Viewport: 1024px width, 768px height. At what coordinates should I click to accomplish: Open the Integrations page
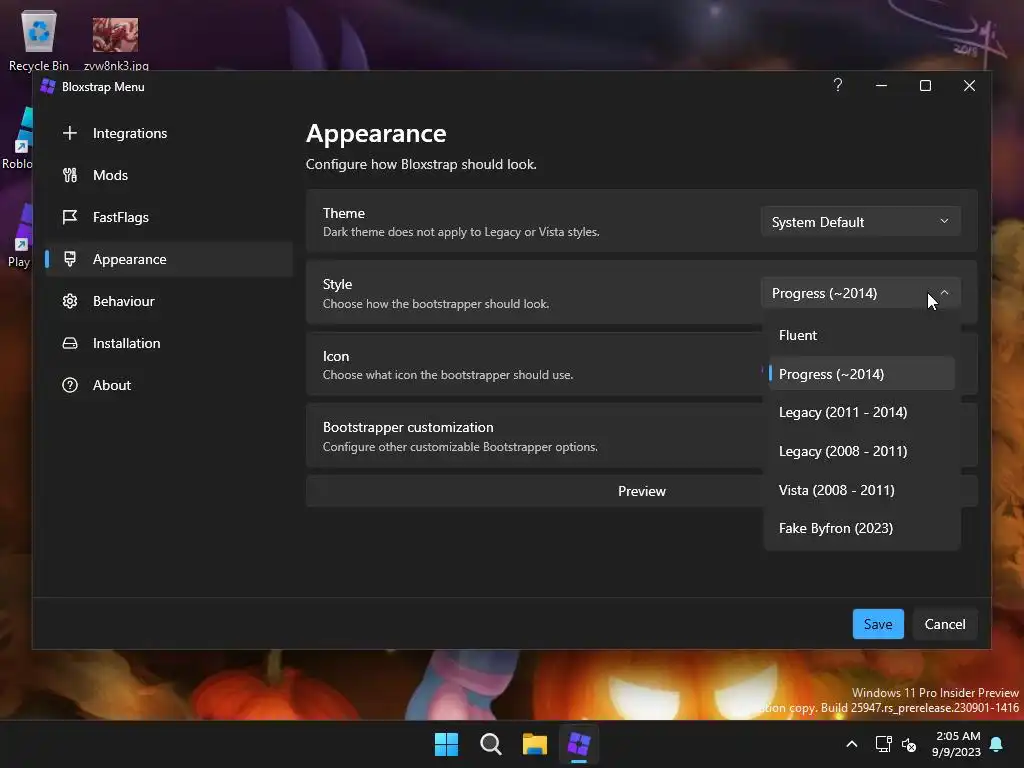(168, 133)
